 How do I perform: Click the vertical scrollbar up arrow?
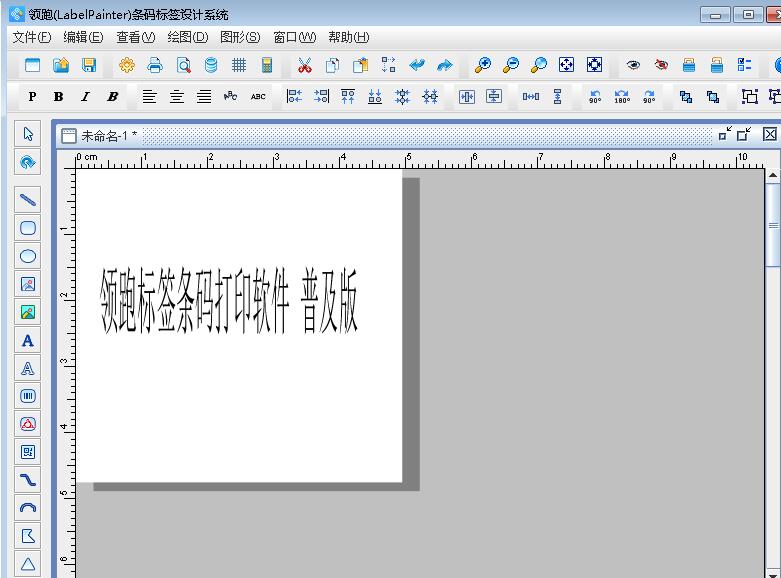(x=773, y=175)
